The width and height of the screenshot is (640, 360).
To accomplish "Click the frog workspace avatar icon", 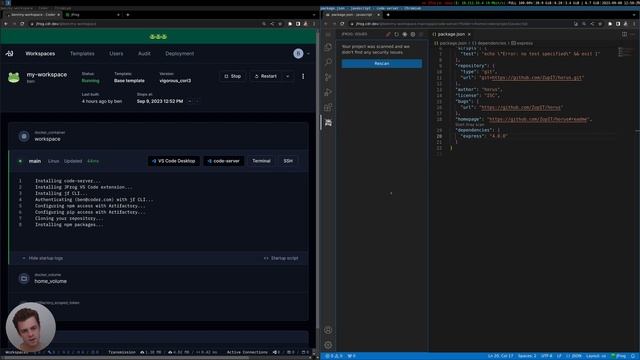I will coord(14,77).
